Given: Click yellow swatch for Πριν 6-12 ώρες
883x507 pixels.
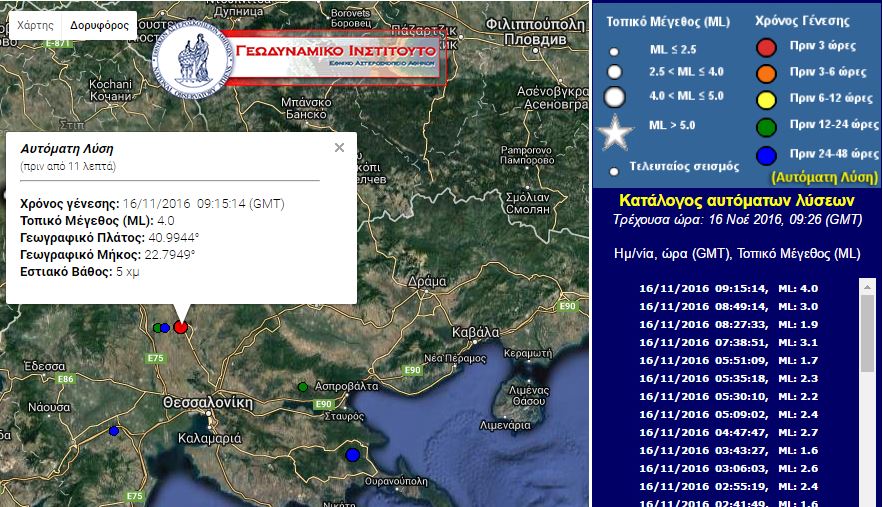Looking at the screenshot, I should (x=766, y=99).
